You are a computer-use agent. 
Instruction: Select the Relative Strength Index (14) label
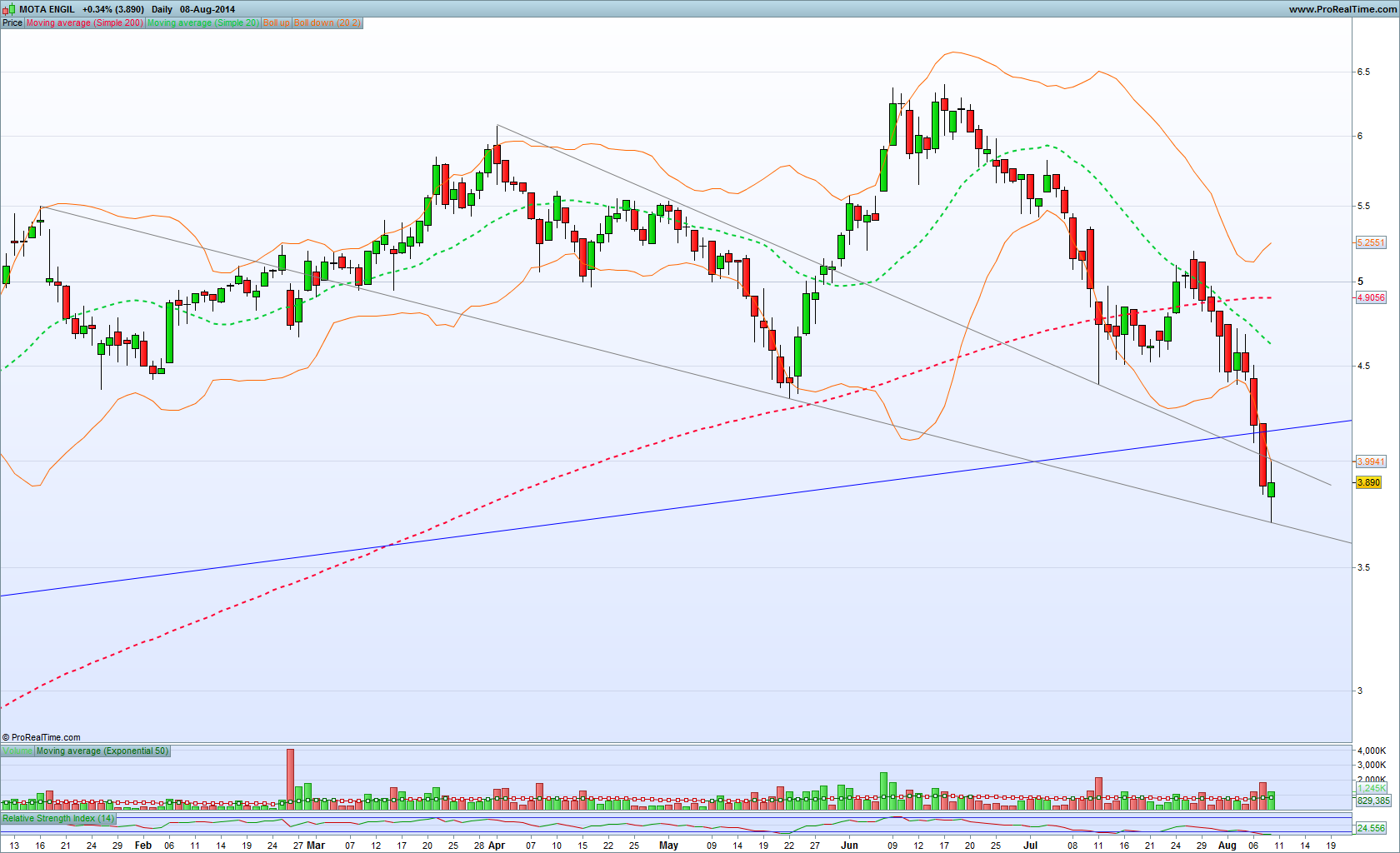(58, 818)
